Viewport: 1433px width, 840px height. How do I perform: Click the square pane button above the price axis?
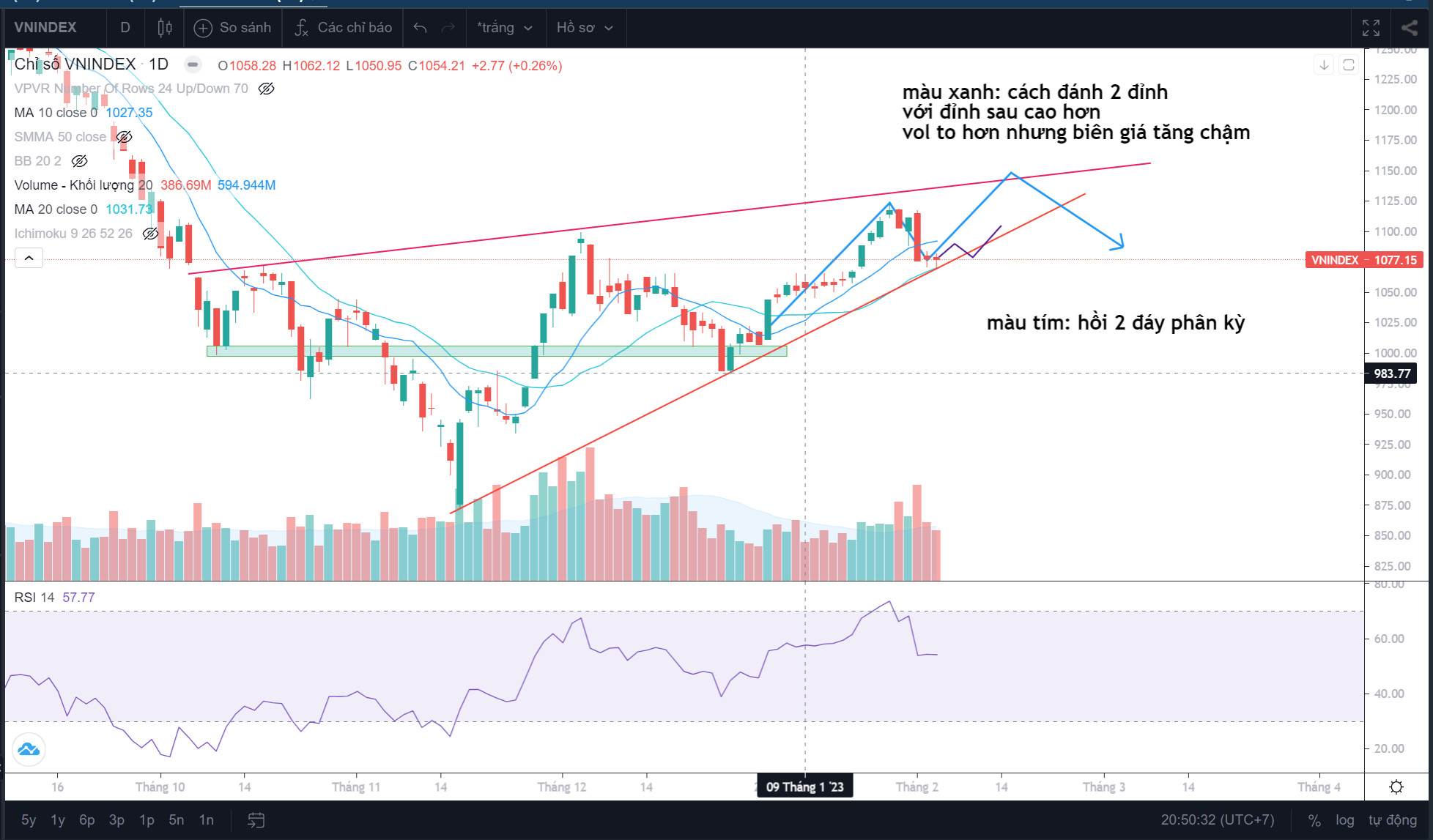point(1348,65)
